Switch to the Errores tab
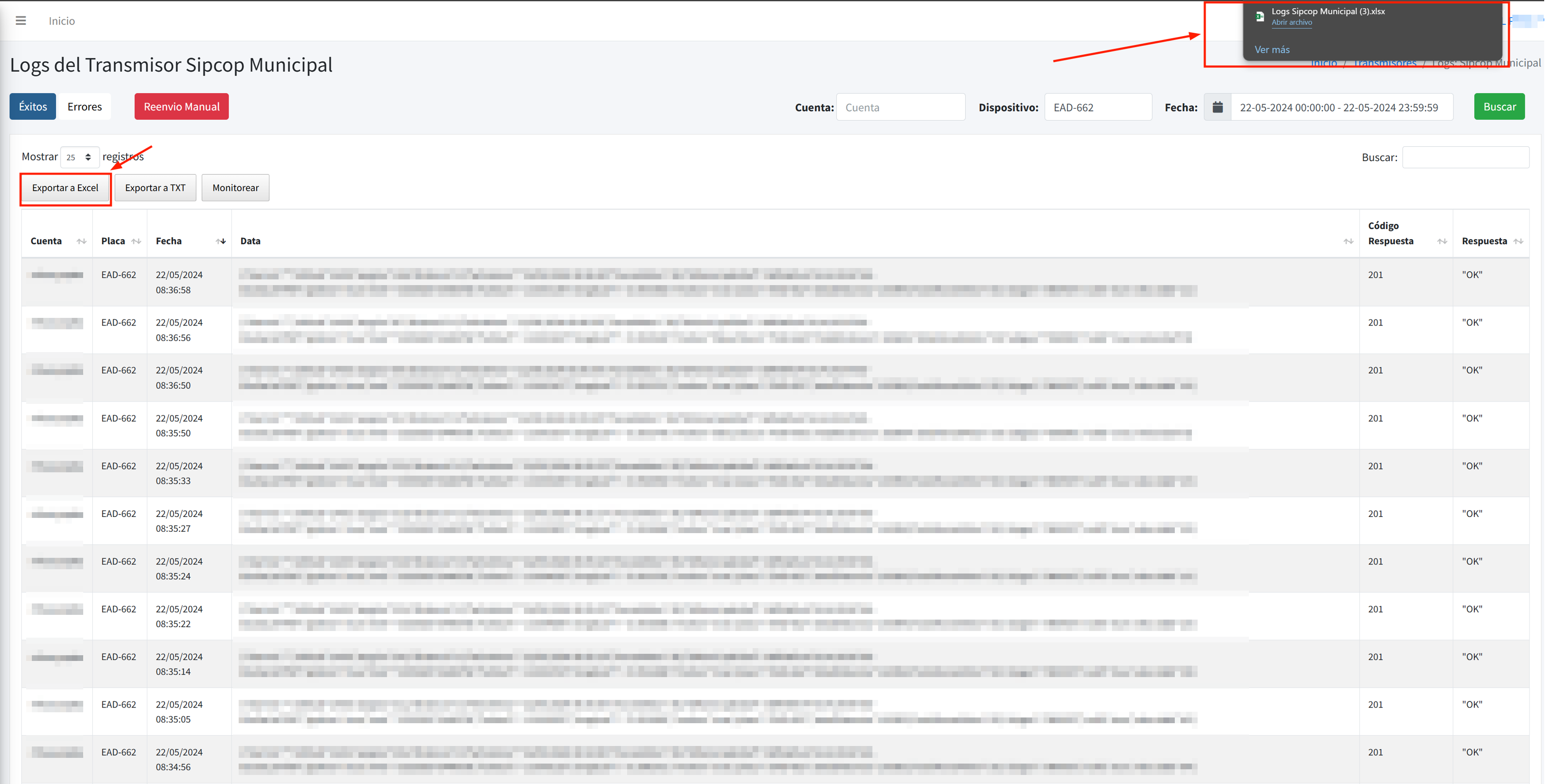The image size is (1548, 784). pos(84,106)
